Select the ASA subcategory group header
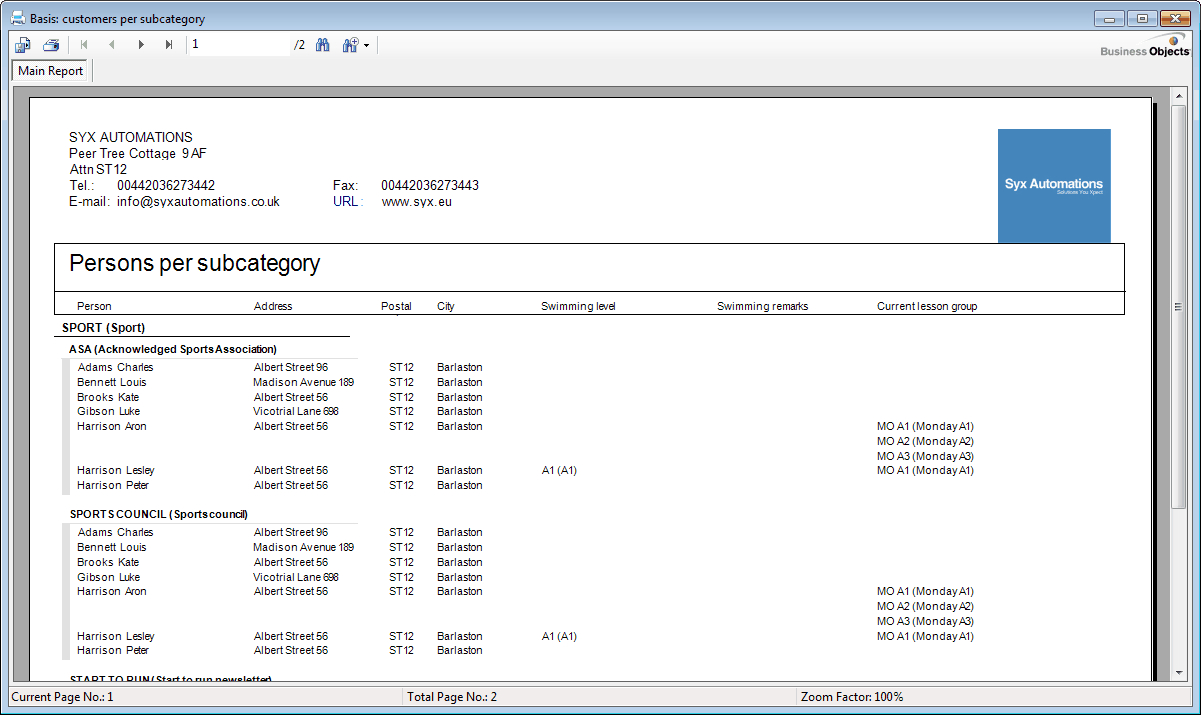The image size is (1201, 715). 173,349
